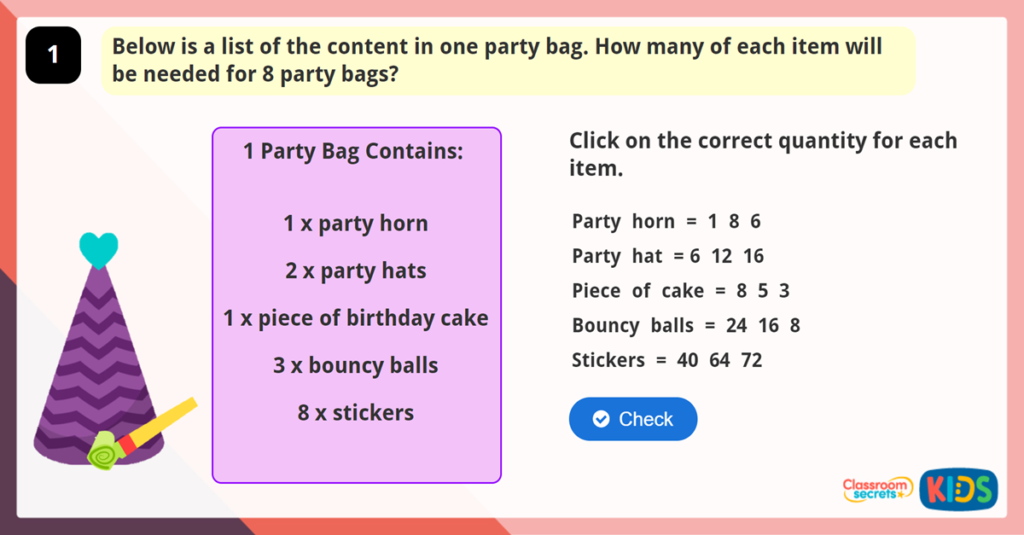Select 1 for Party horn

pos(712,221)
